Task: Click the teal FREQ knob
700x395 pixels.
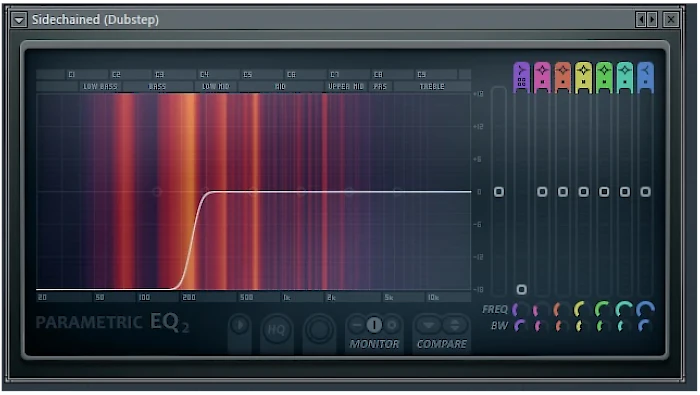Action: [624, 309]
